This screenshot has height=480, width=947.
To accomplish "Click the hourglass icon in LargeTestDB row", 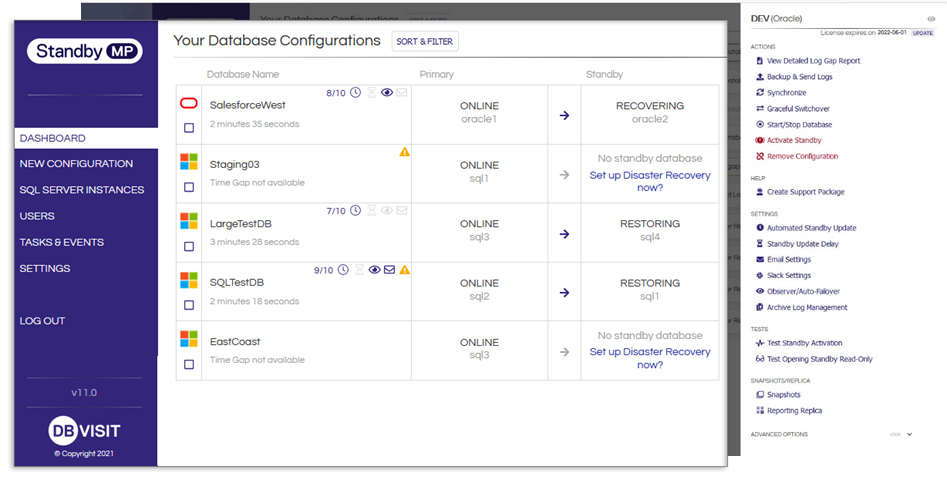I will click(372, 210).
